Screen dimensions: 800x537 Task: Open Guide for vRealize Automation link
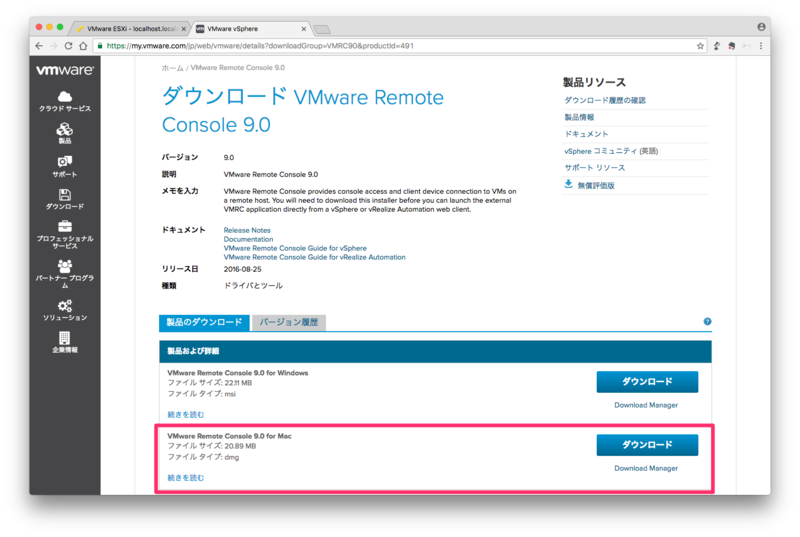tap(314, 257)
